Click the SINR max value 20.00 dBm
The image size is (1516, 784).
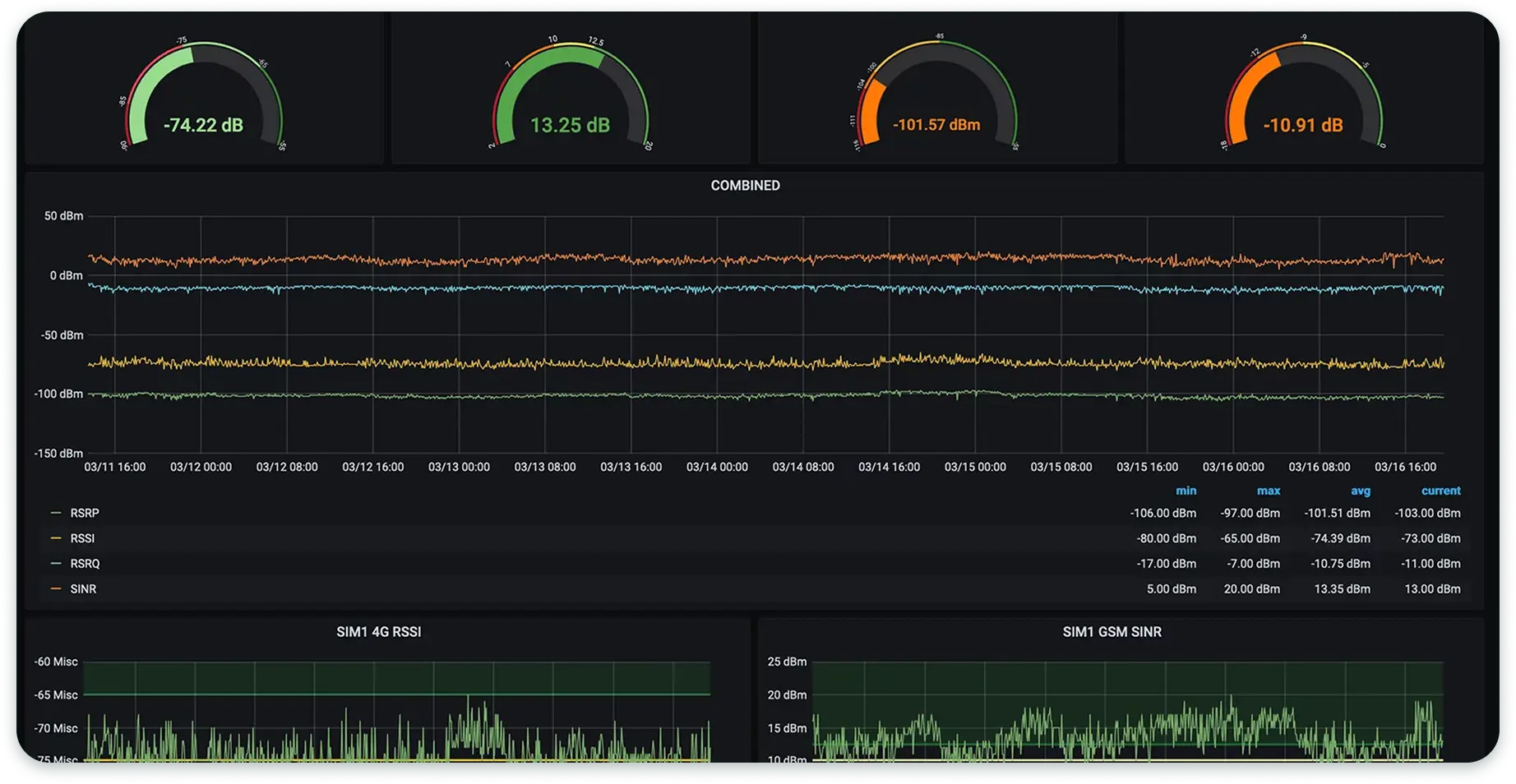point(1251,589)
